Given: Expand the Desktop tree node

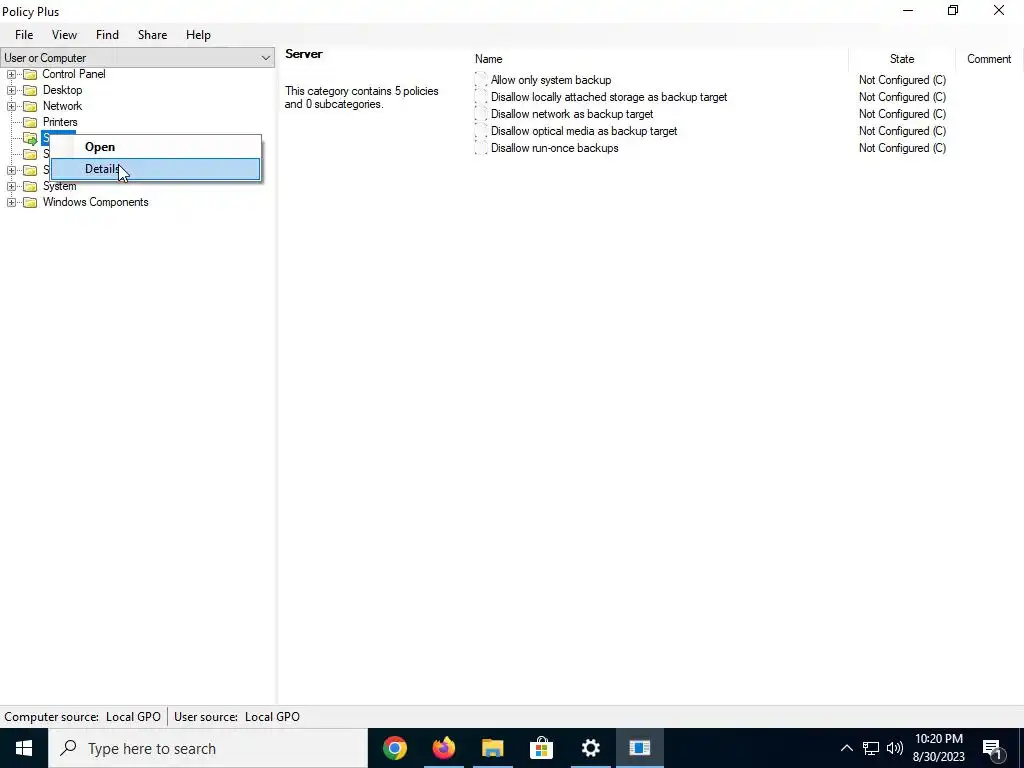Looking at the screenshot, I should (x=11, y=90).
